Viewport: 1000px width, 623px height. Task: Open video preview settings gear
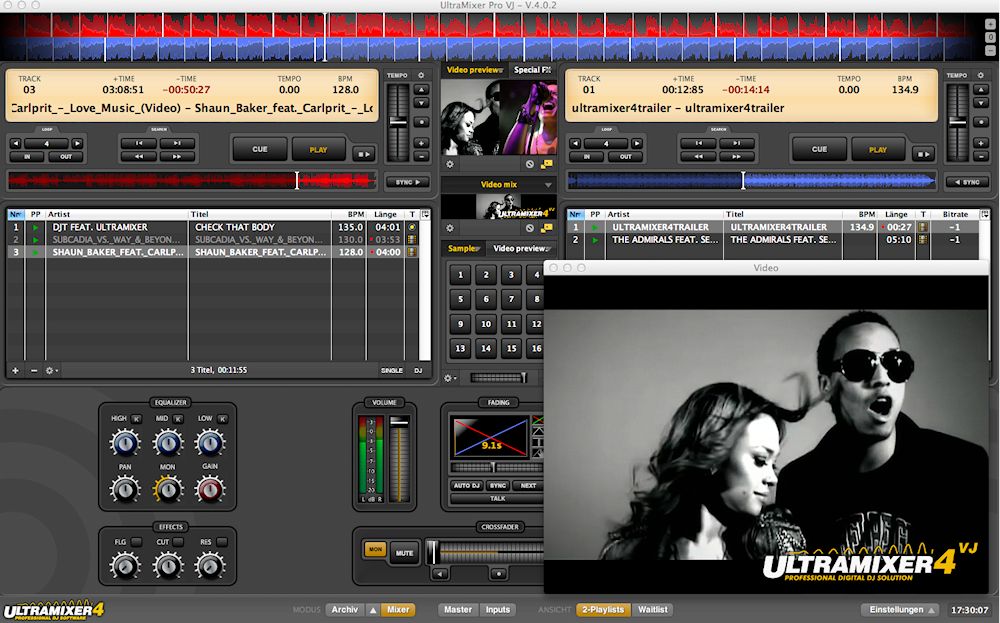coord(450,164)
